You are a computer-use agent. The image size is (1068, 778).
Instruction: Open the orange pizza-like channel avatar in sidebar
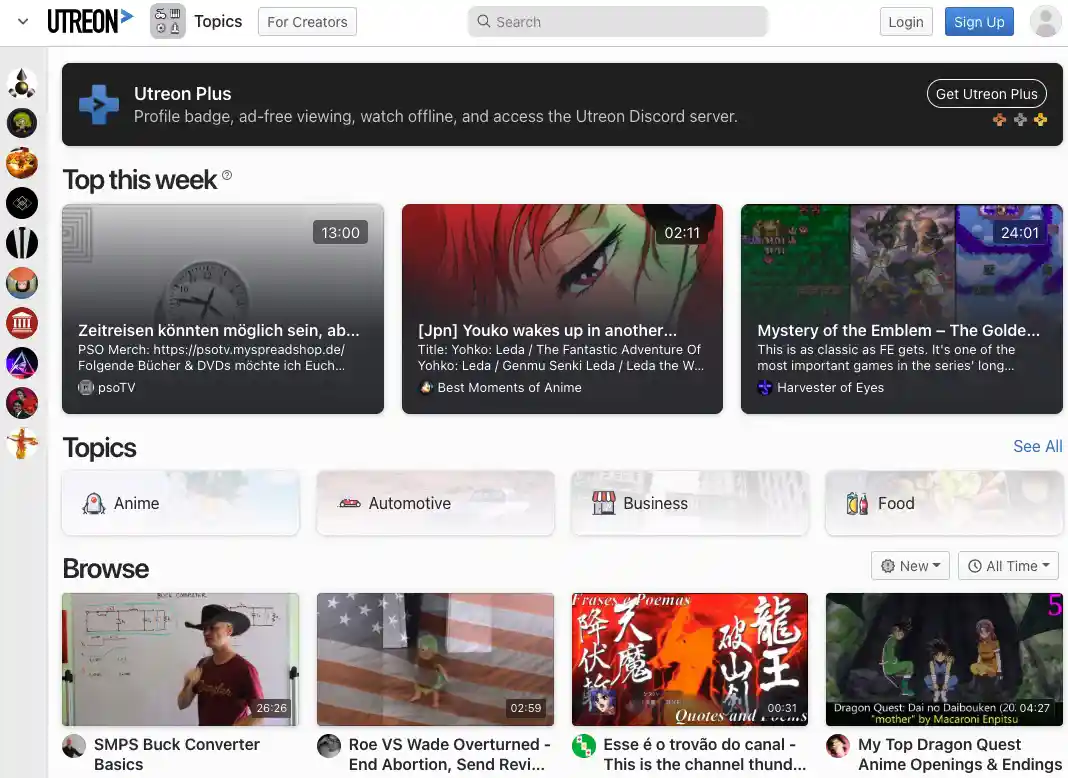pos(22,164)
